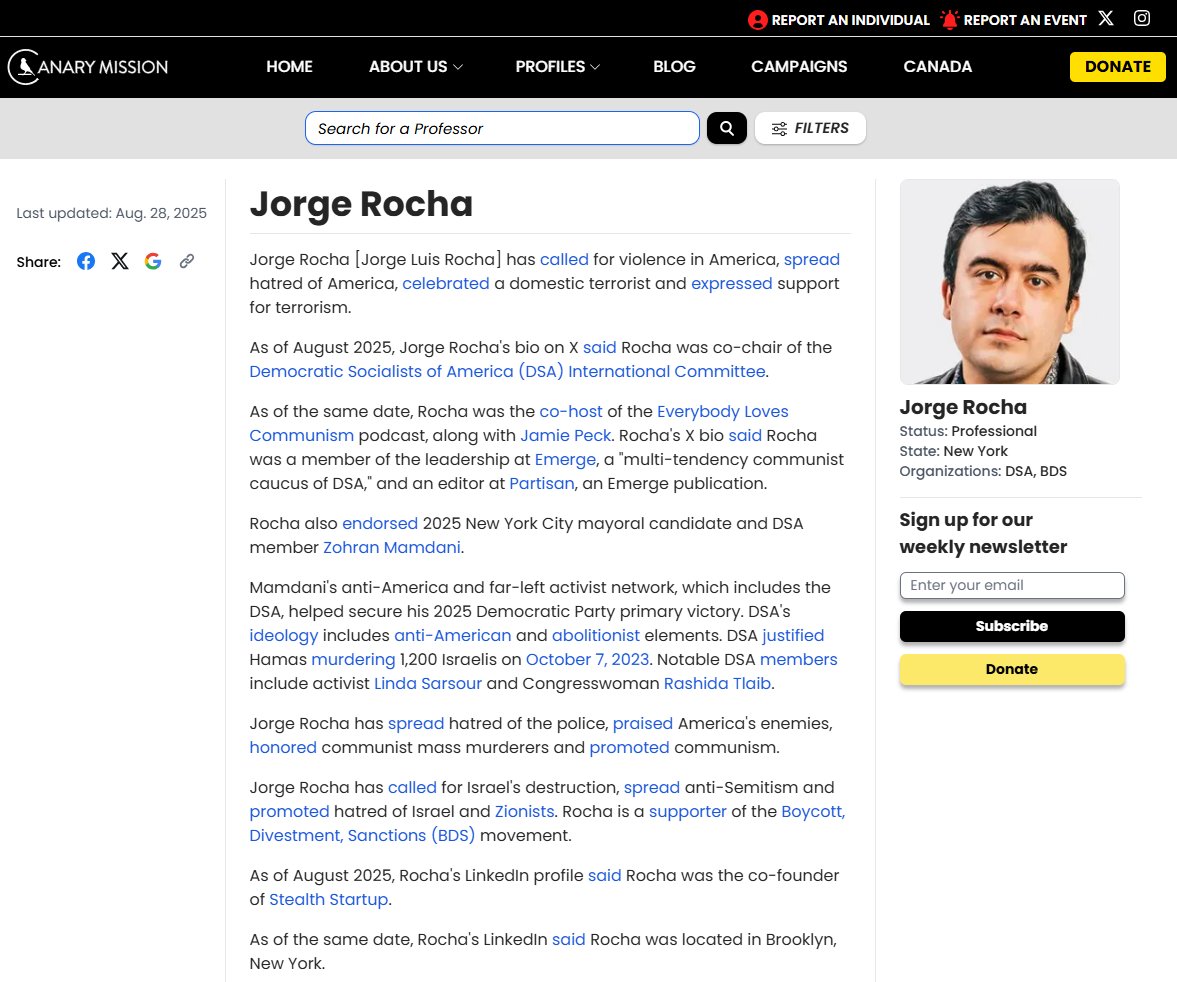Click the Jorge Rocha profile photo
Screen dimensions: 1177x982
pos(1010,282)
